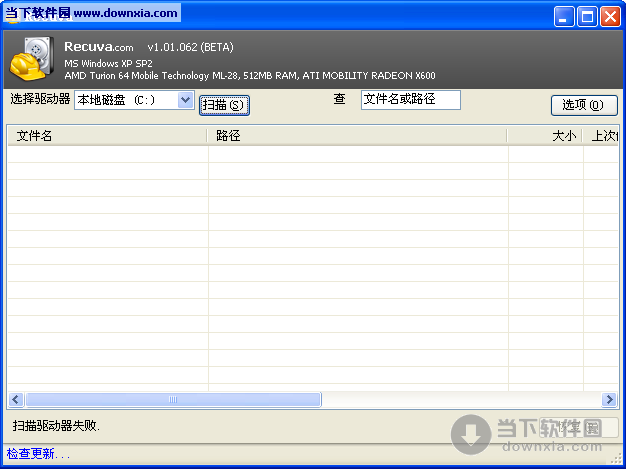Sort by the 大小 column header

coord(545,136)
